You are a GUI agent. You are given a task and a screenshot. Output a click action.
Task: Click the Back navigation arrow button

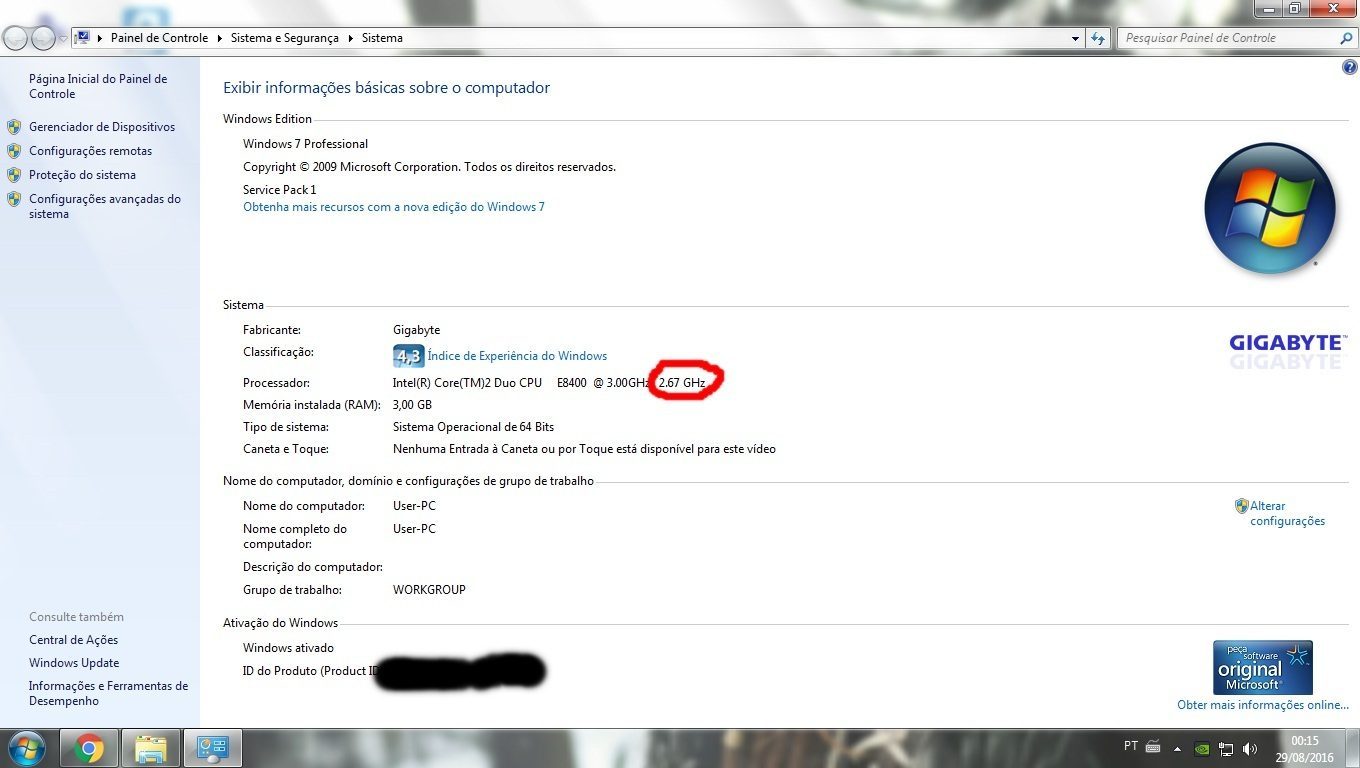16,38
